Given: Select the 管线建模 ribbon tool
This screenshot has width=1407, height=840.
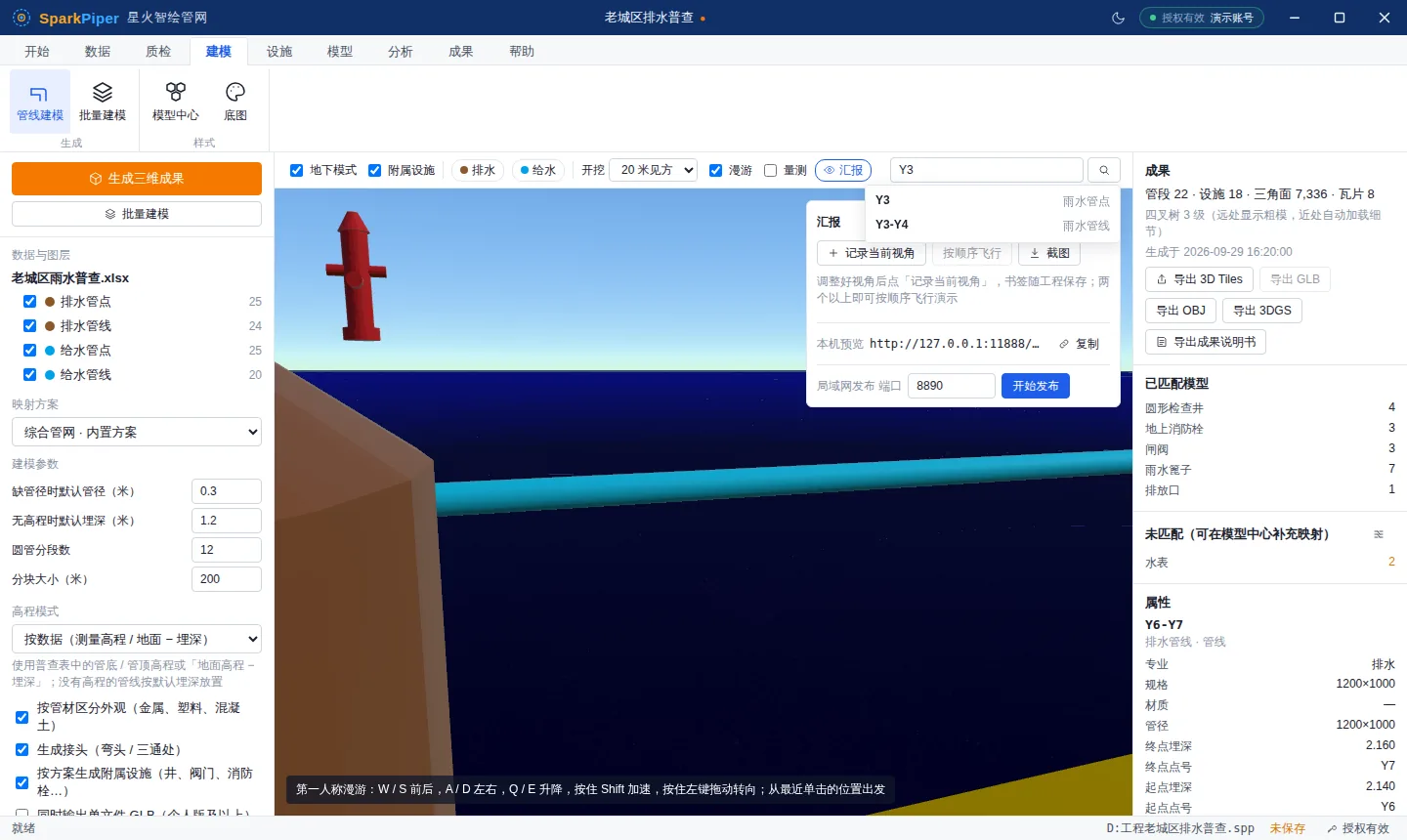Looking at the screenshot, I should click(40, 102).
